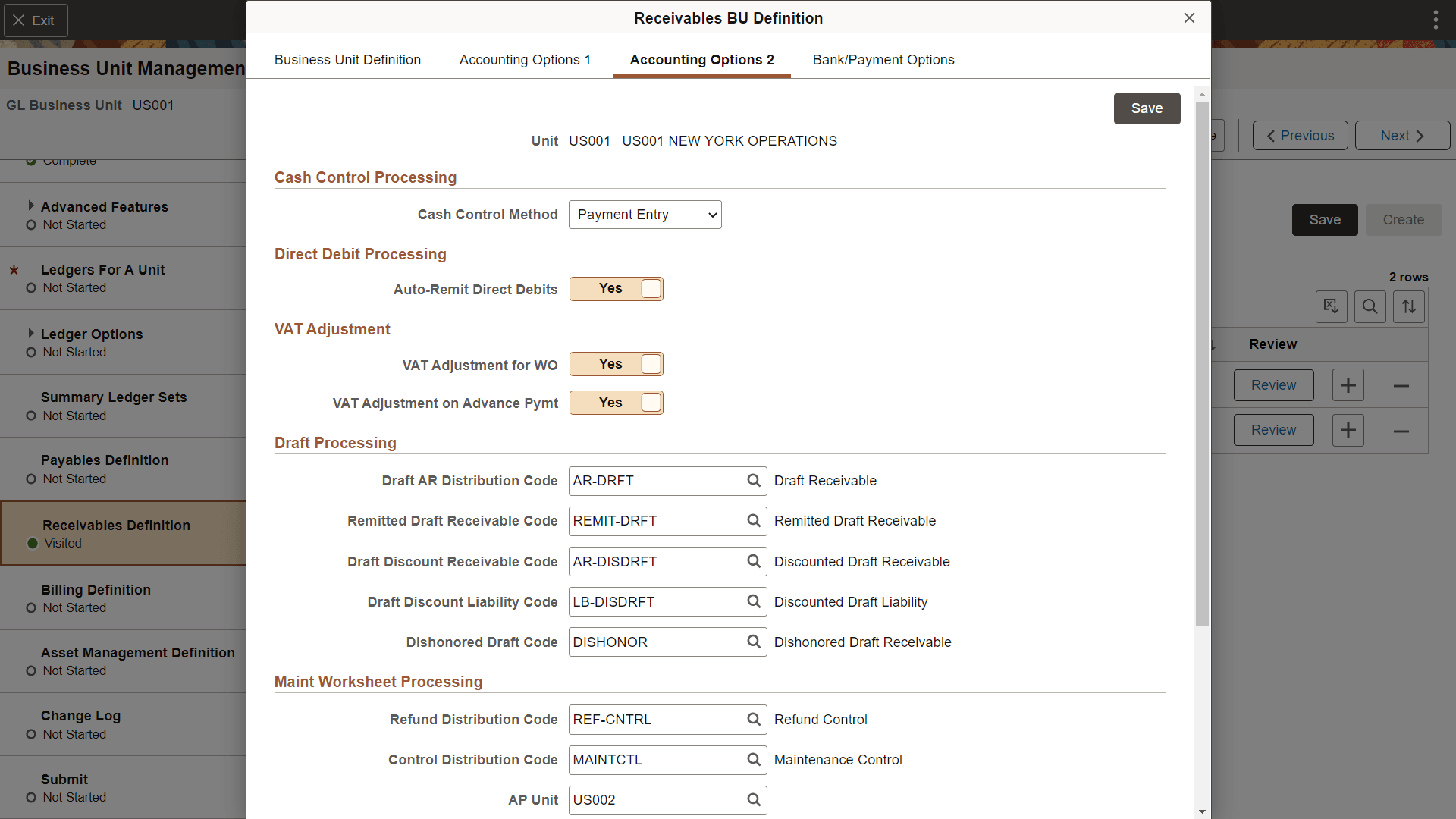This screenshot has width=1456, height=819.
Task: Open the lookup for Draft AR Distribution Code
Action: click(753, 481)
